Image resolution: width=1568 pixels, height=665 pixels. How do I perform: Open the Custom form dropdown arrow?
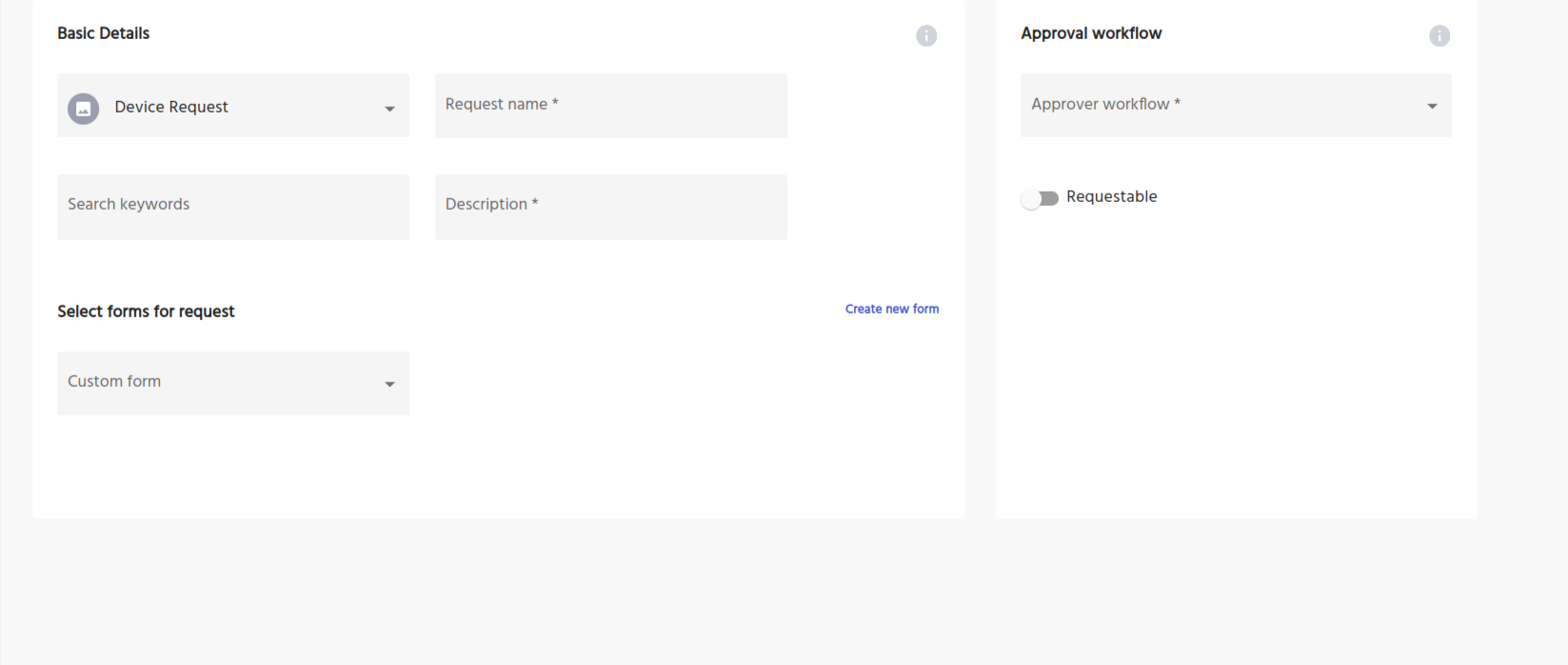(x=389, y=384)
